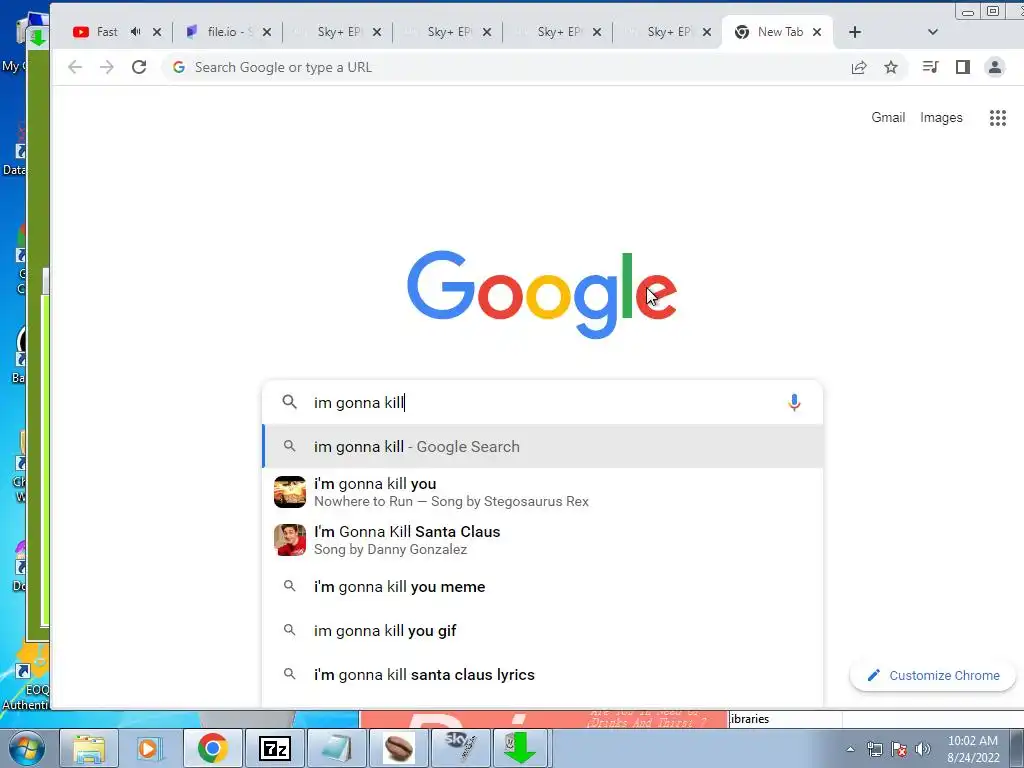Open media controls icon in toolbar
This screenshot has height=768, width=1024.
[x=930, y=67]
